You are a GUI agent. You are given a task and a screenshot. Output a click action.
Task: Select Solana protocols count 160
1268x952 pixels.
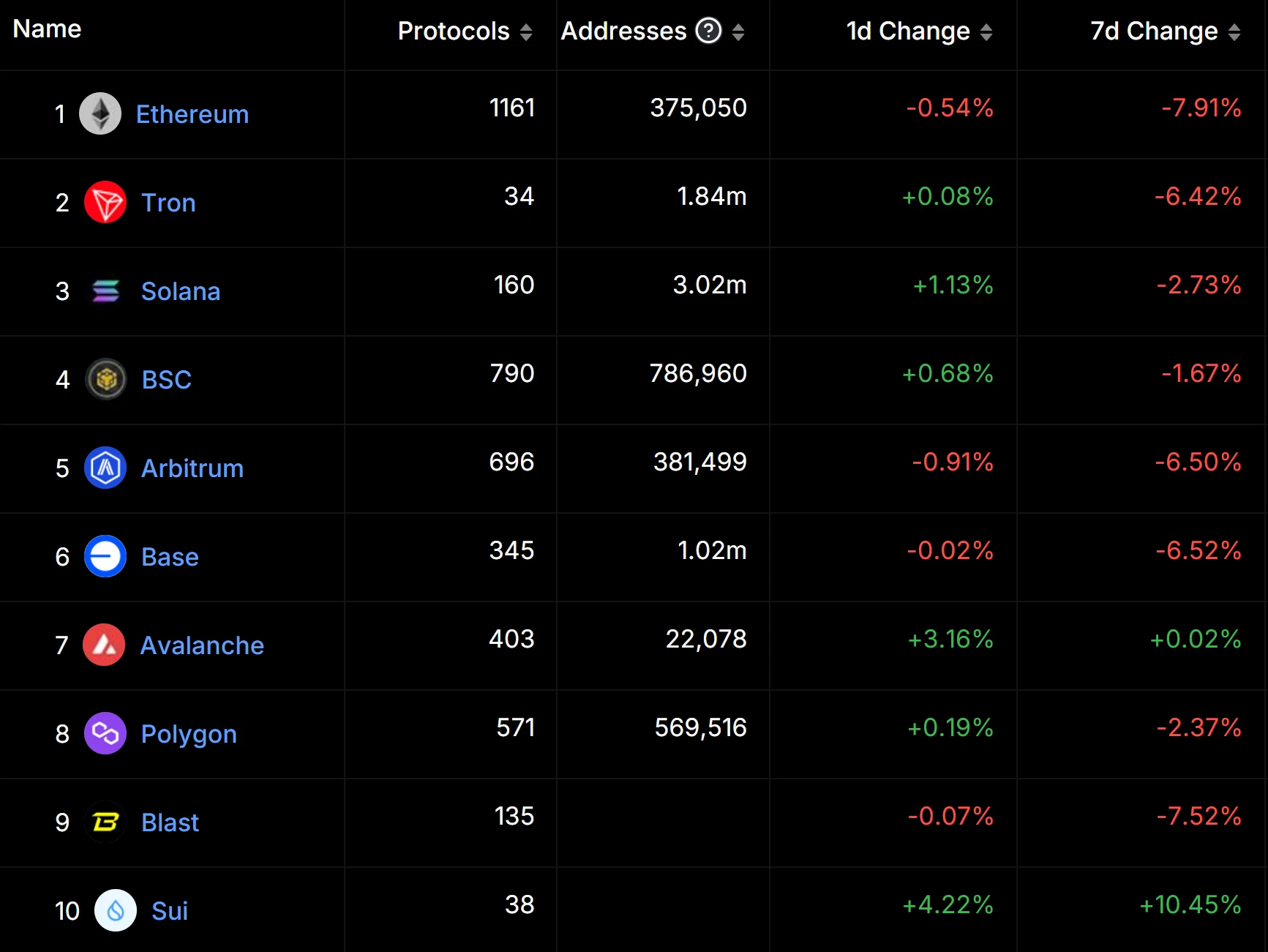point(514,285)
